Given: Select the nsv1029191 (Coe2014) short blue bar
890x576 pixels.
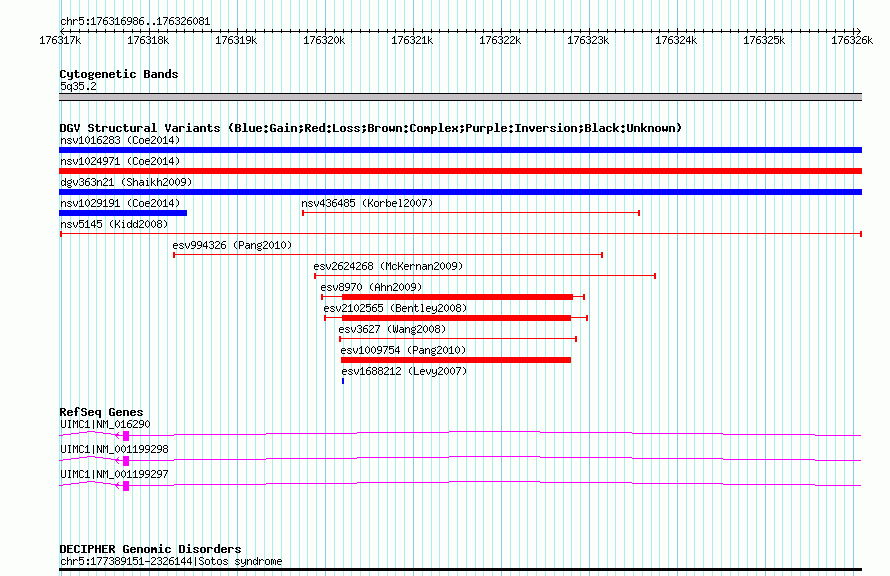Looking at the screenshot, I should point(123,213).
